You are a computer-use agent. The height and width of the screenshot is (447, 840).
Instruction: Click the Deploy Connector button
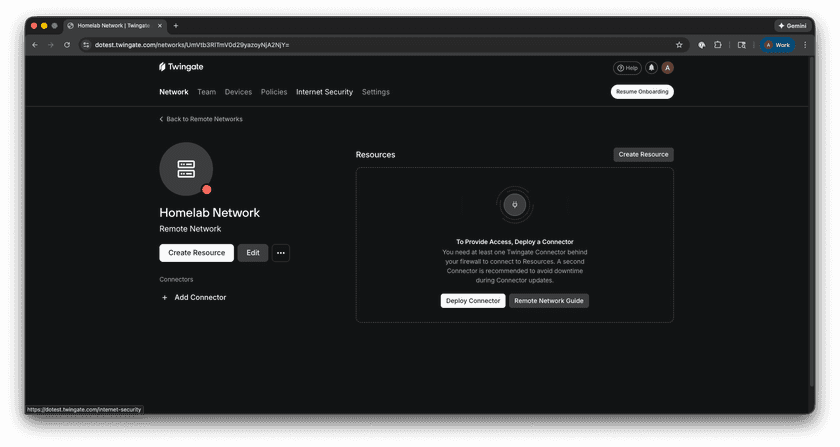click(473, 301)
